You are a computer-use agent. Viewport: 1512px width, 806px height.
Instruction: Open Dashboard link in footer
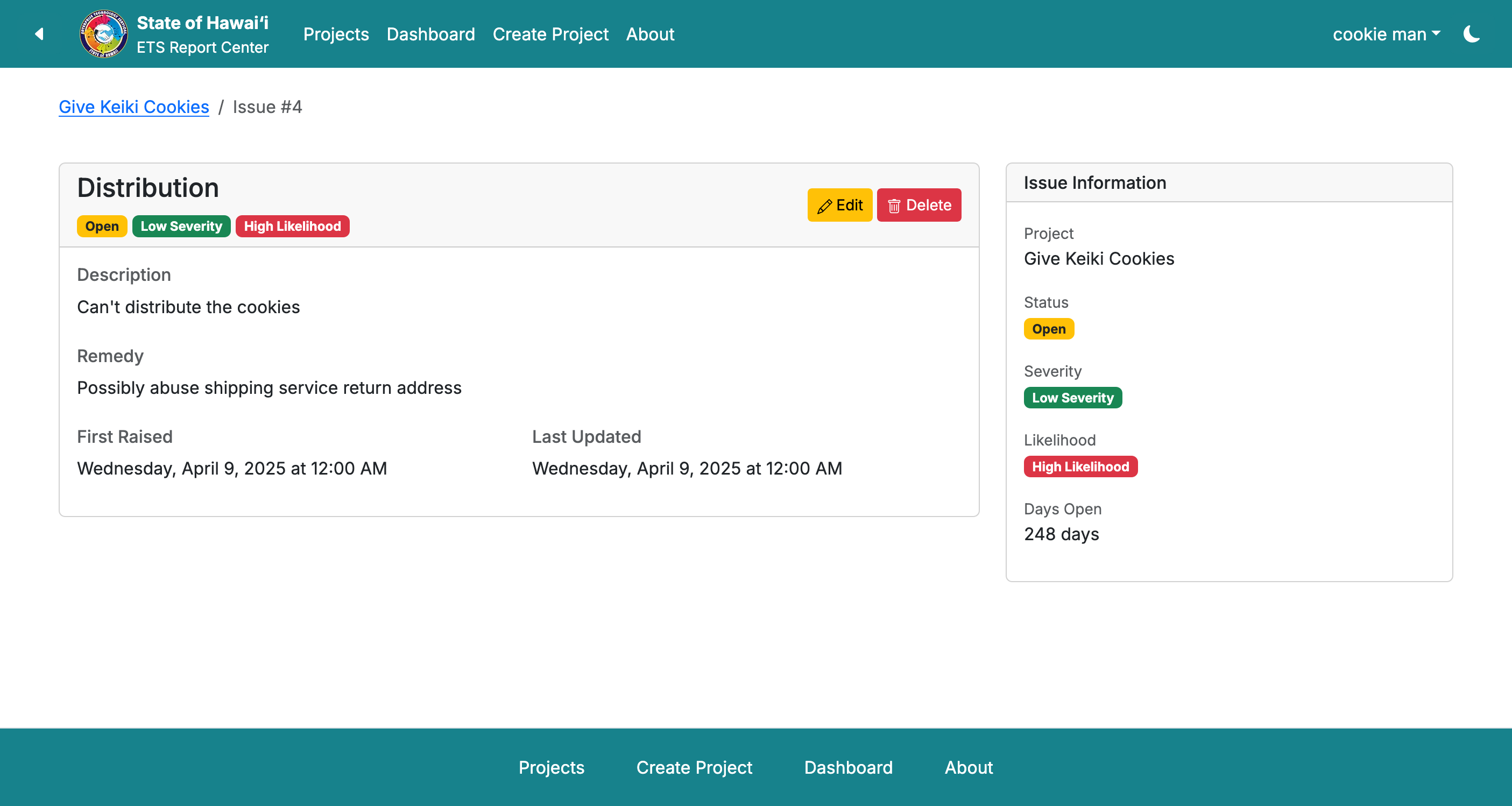(847, 767)
